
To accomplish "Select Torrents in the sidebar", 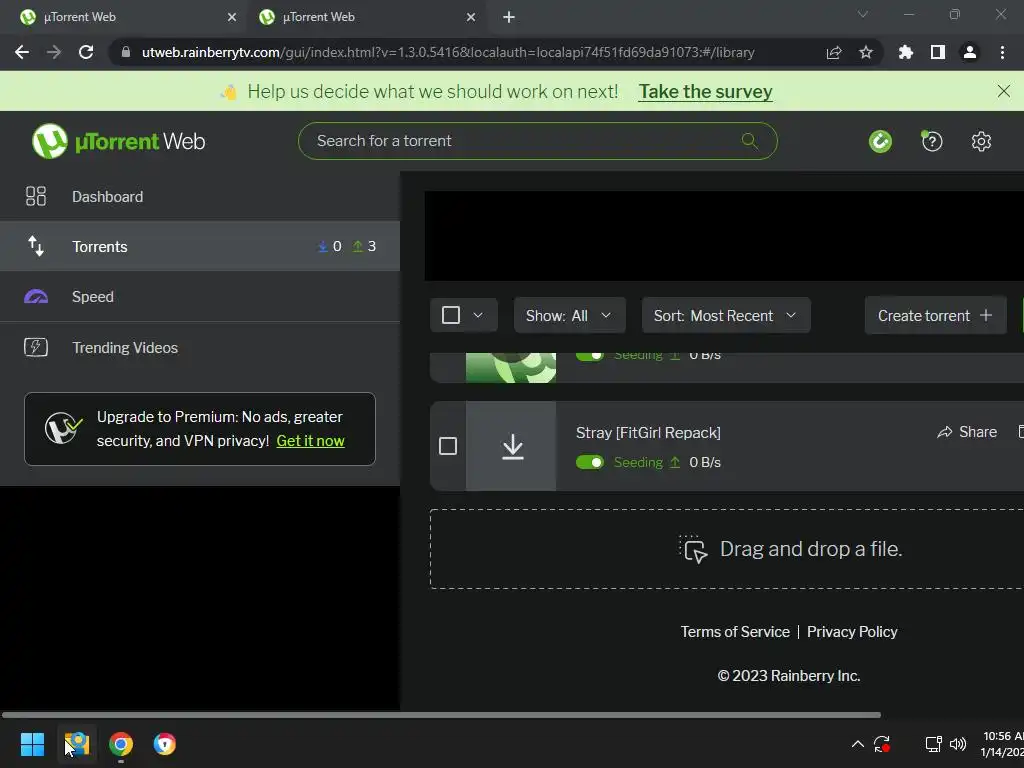I will (200, 246).
